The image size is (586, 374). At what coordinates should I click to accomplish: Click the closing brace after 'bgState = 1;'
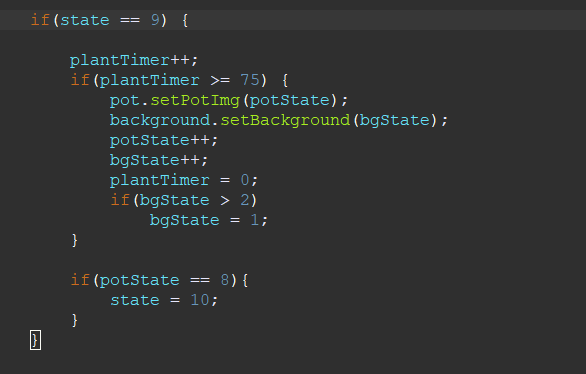tap(75, 240)
